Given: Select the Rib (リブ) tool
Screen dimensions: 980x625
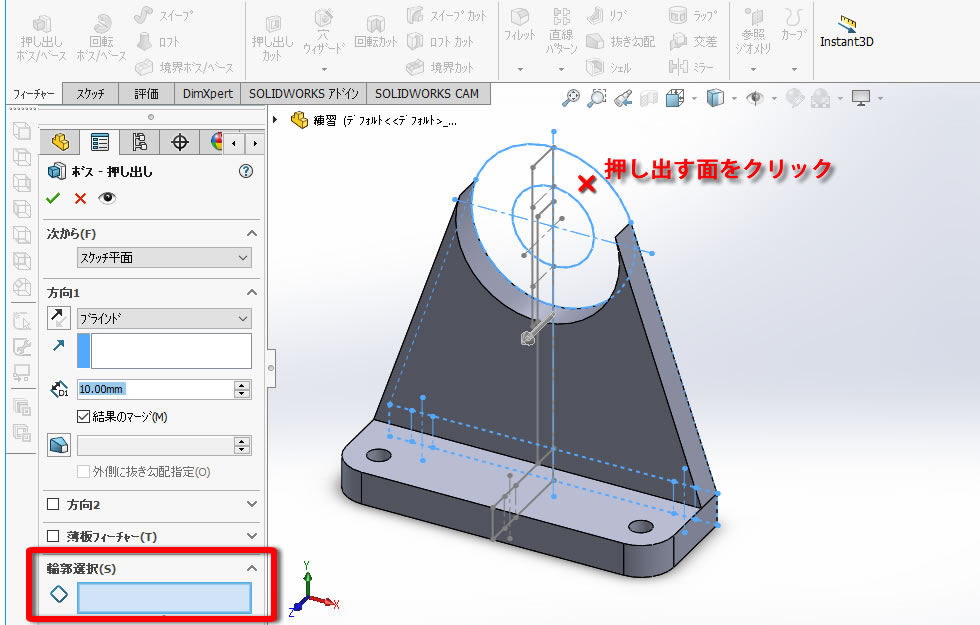Looking at the screenshot, I should (x=608, y=16).
